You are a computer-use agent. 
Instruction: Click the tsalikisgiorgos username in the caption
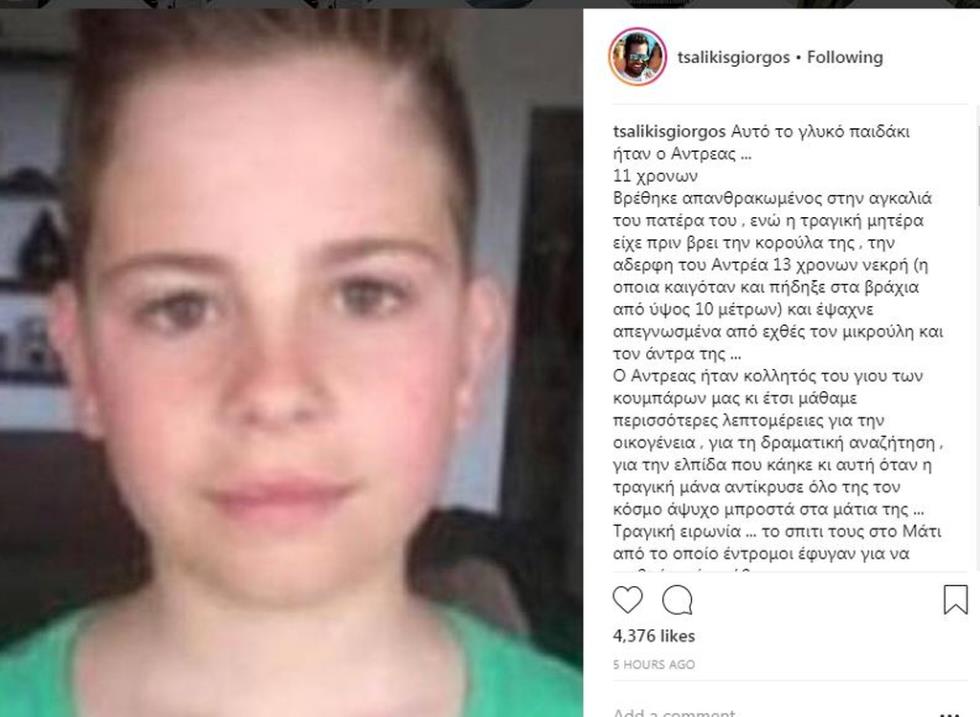pyautogui.click(x=669, y=132)
